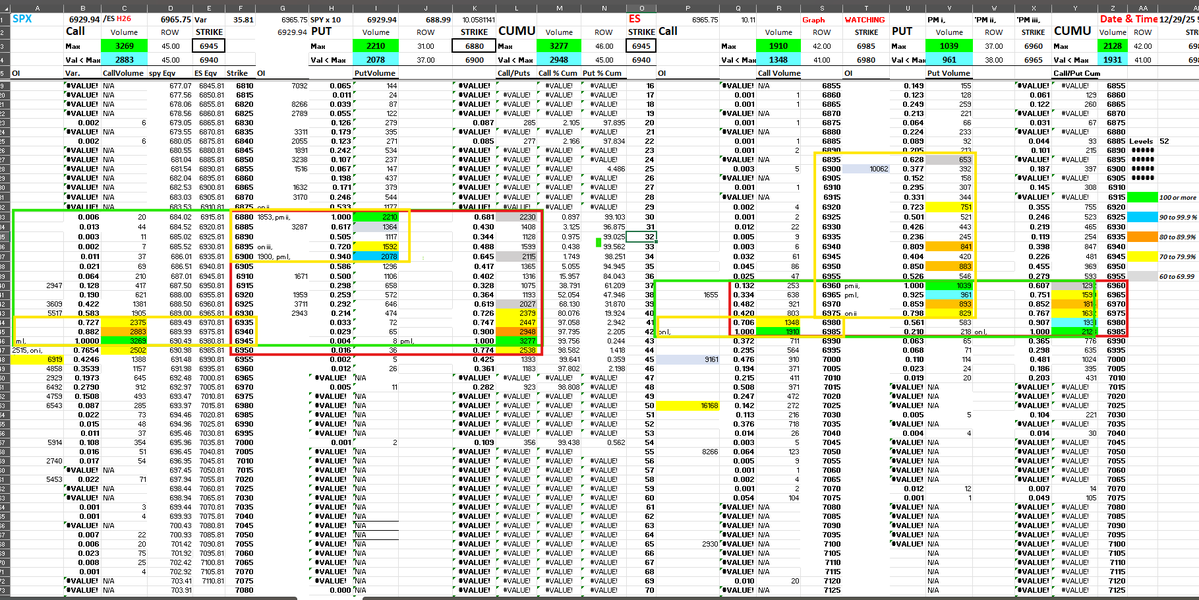The height and width of the screenshot is (600, 1199).
Task: Click cyan 1348 cell in row 4
Action: (778, 59)
